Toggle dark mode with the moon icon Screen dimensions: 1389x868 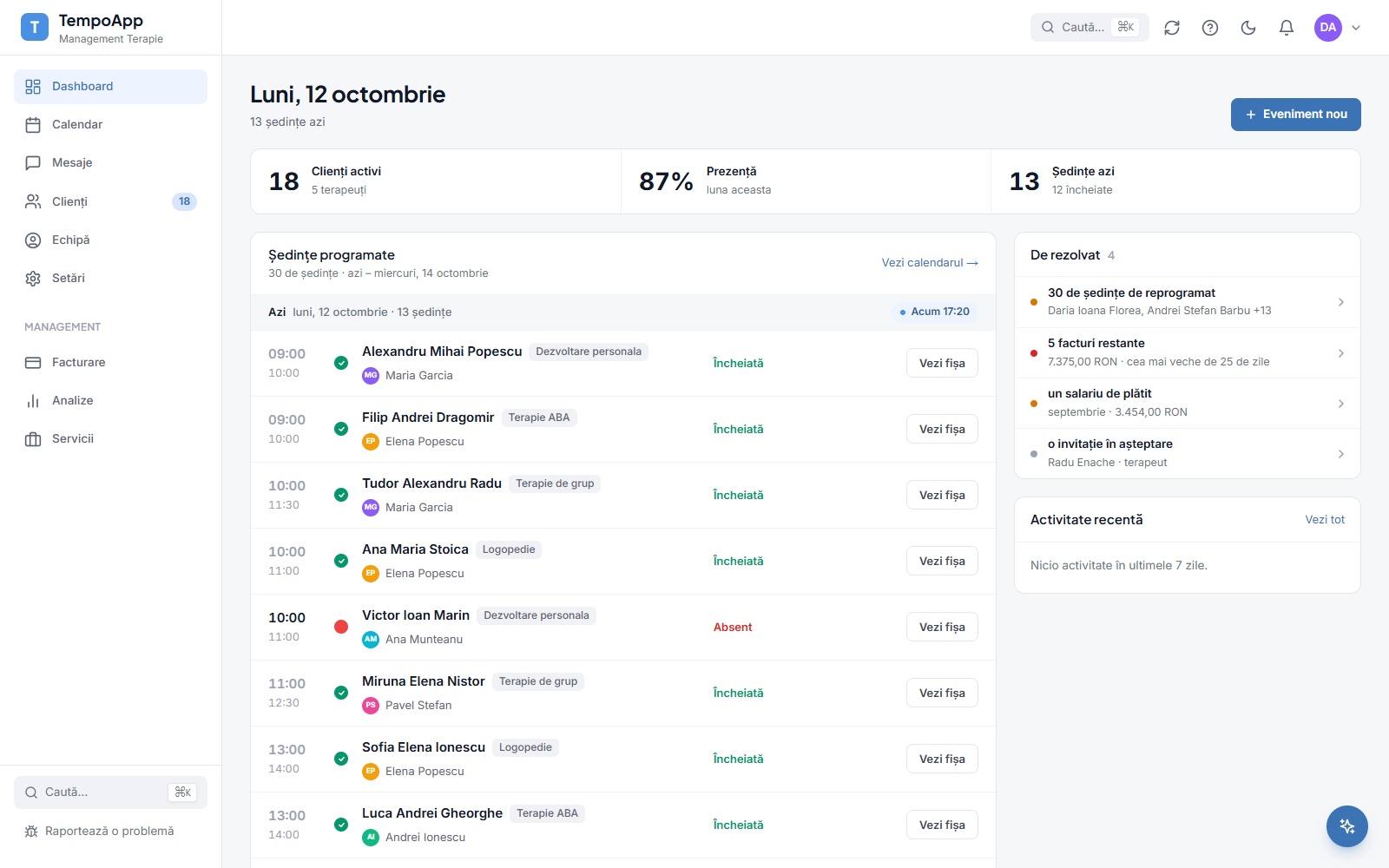[x=1248, y=28]
